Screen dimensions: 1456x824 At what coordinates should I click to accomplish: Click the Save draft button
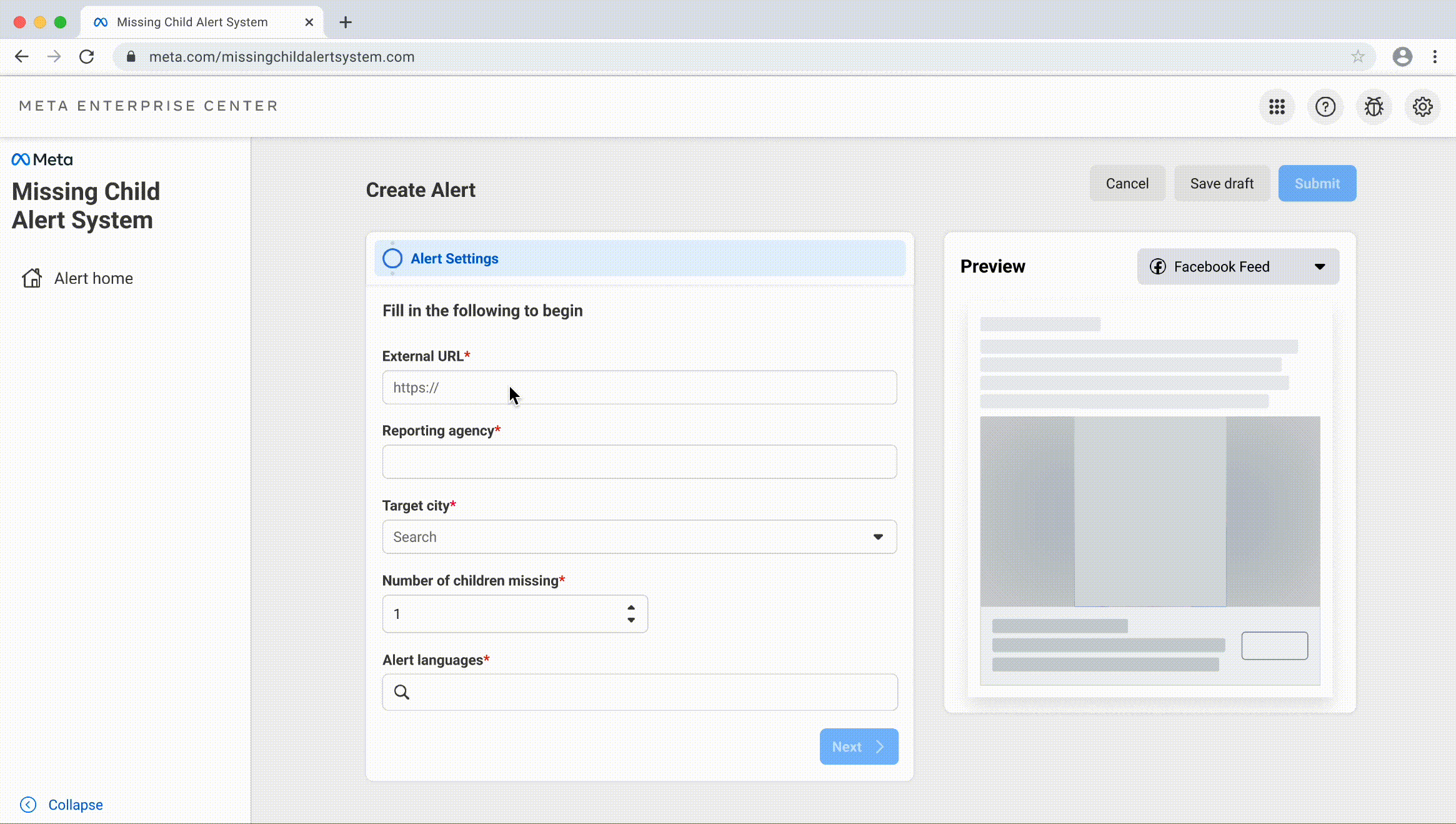tap(1221, 184)
